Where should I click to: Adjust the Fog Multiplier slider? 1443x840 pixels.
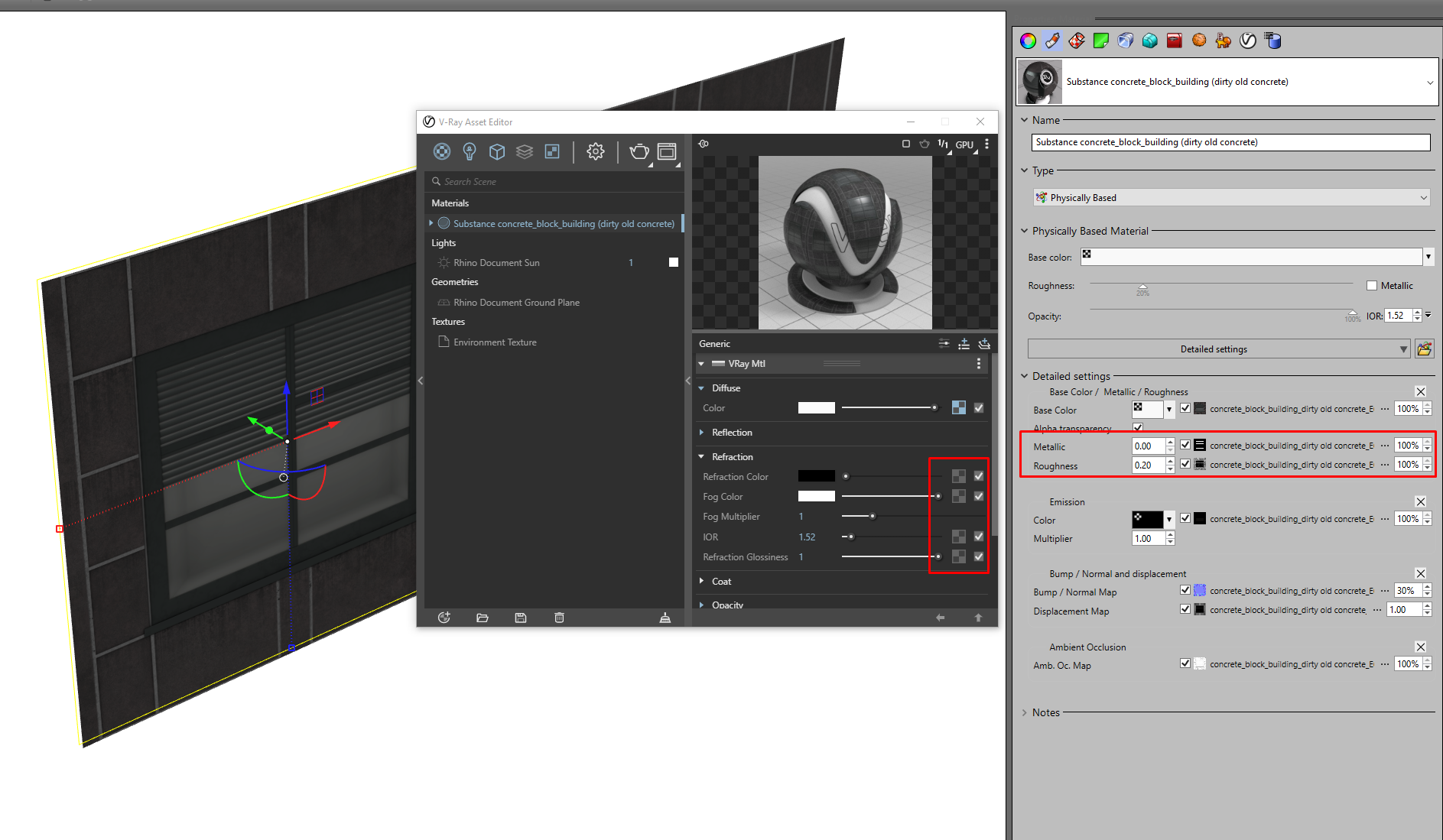point(873,517)
